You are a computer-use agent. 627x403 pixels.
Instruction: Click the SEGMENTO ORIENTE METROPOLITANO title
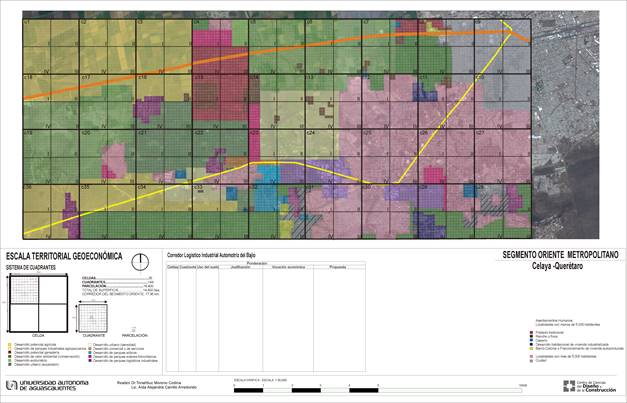pos(560,256)
